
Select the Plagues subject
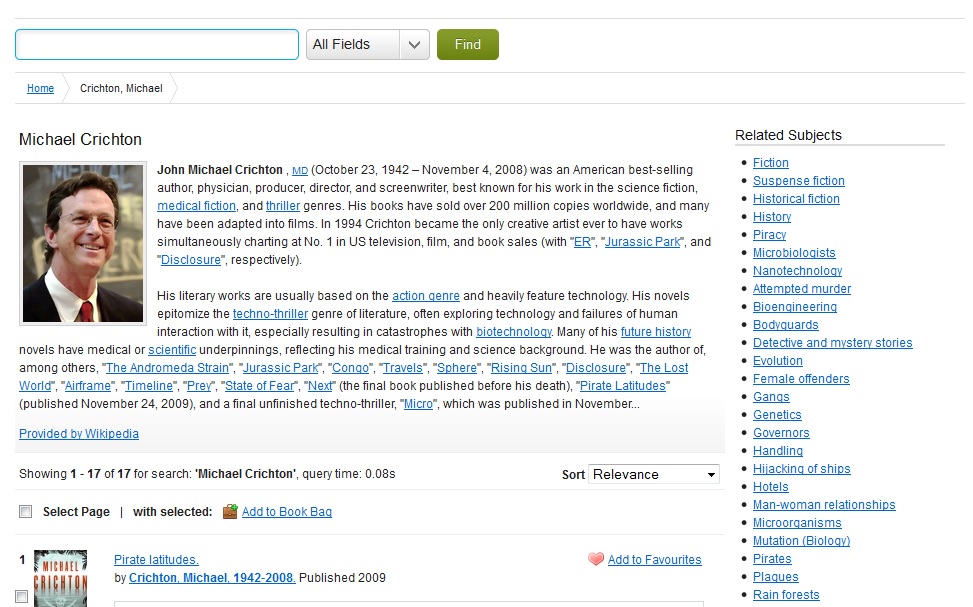tap(776, 577)
